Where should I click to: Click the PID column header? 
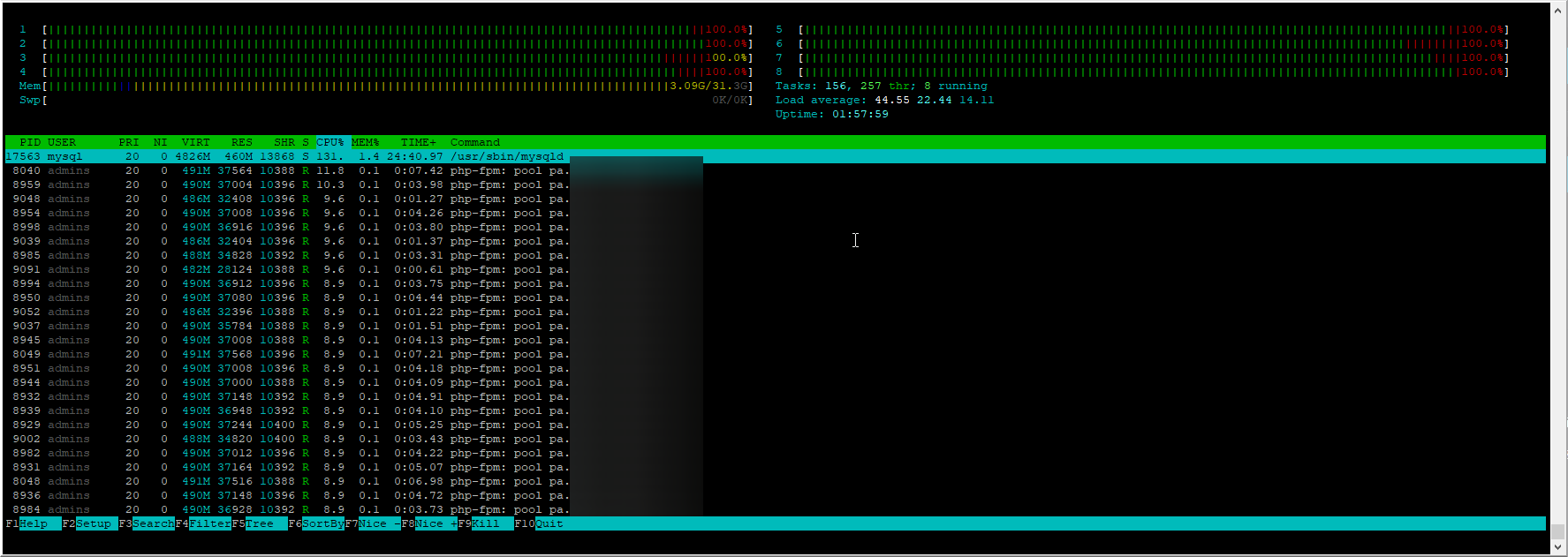tap(30, 142)
